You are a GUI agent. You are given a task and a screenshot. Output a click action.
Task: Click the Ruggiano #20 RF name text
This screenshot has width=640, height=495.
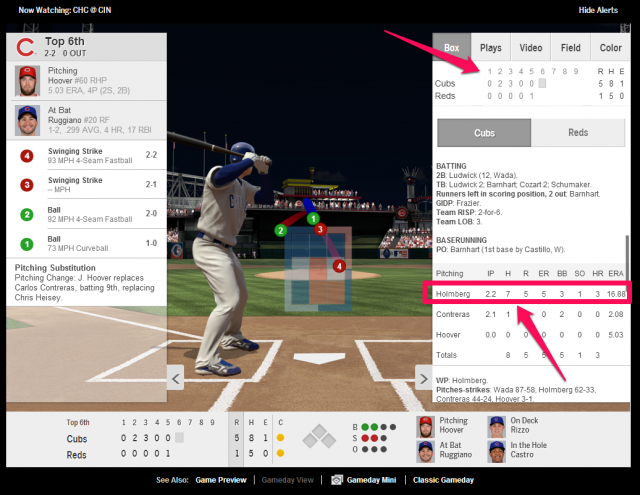click(79, 120)
